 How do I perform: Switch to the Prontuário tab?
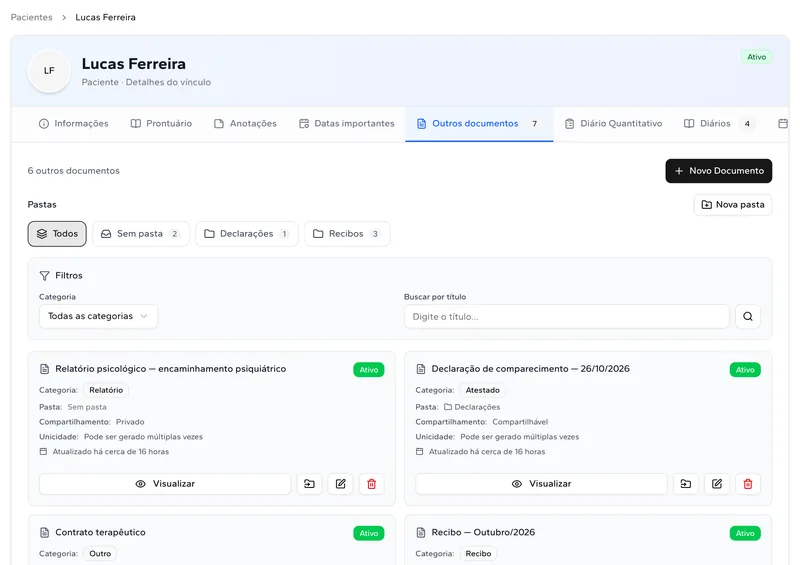coord(161,124)
